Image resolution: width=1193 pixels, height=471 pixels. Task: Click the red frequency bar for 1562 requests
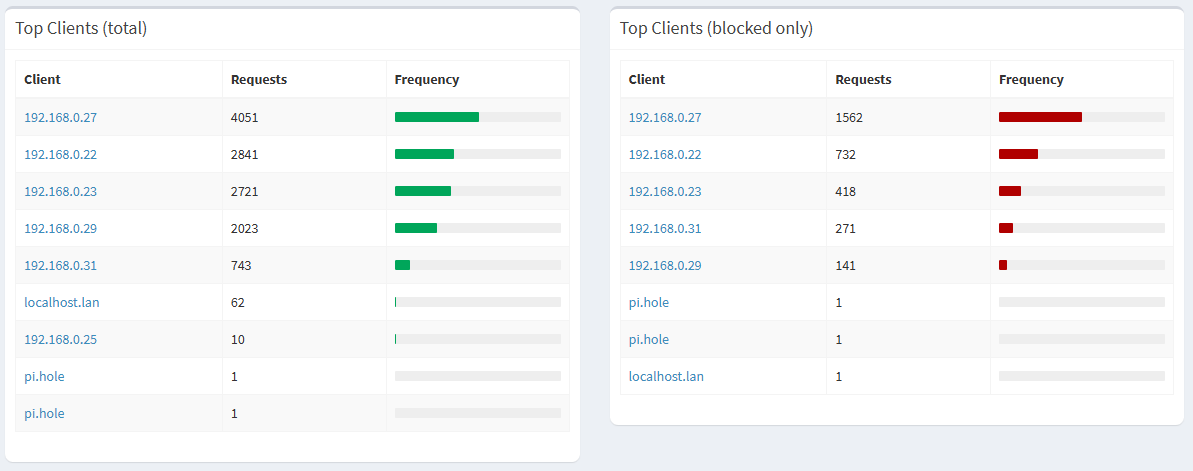click(1040, 117)
